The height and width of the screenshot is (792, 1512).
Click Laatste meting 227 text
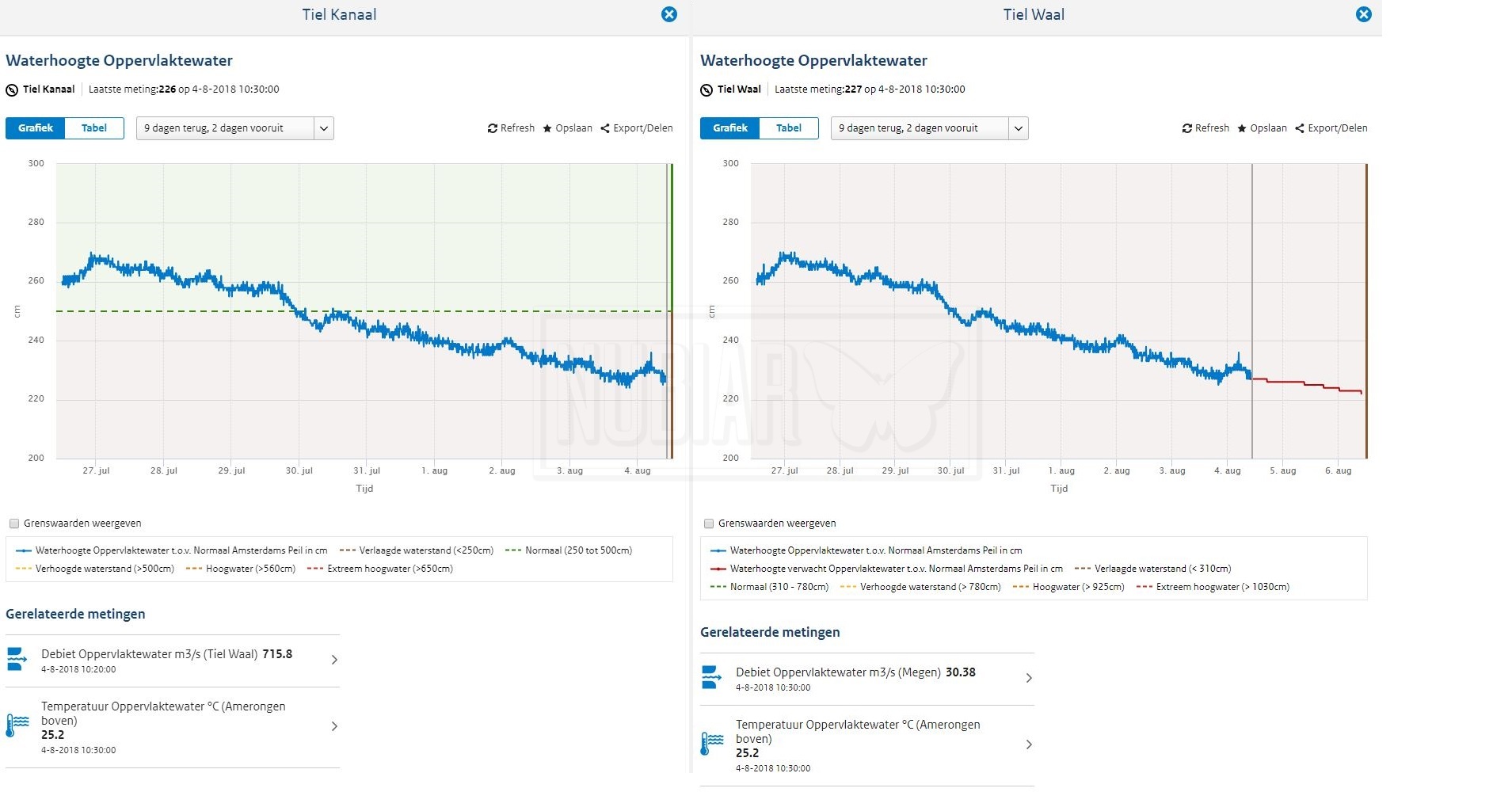click(870, 89)
